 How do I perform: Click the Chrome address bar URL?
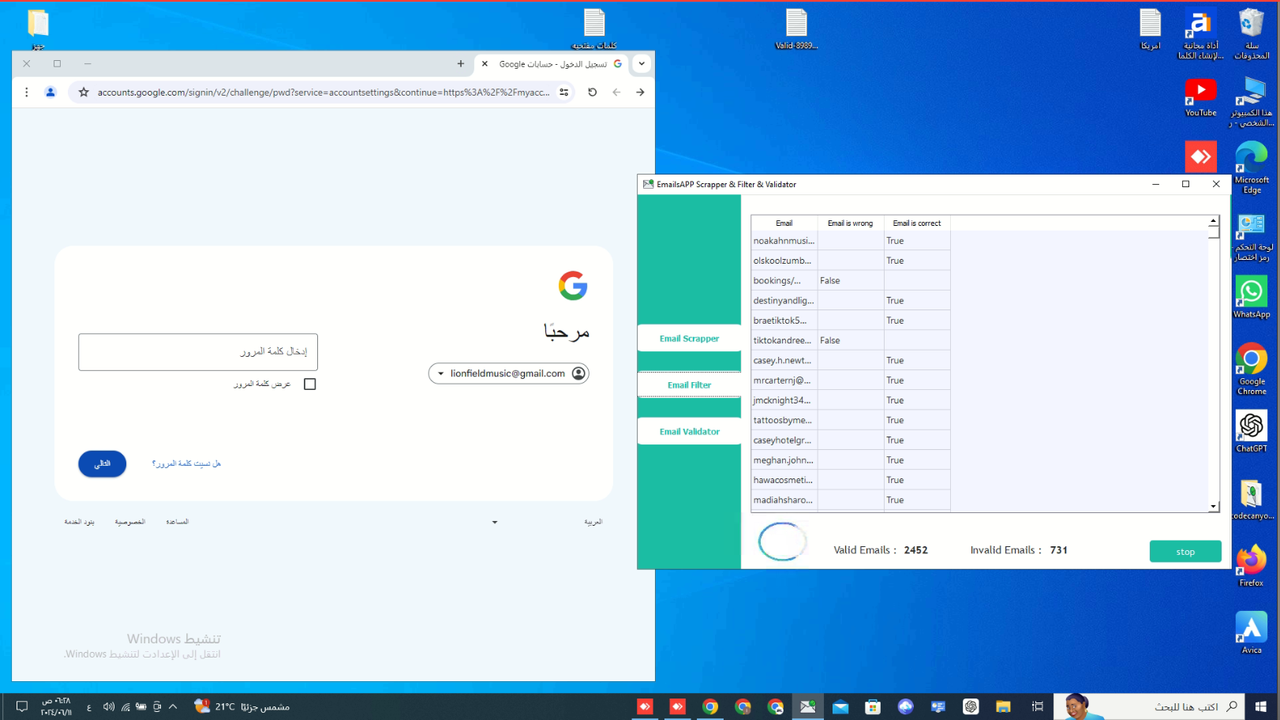coord(323,92)
